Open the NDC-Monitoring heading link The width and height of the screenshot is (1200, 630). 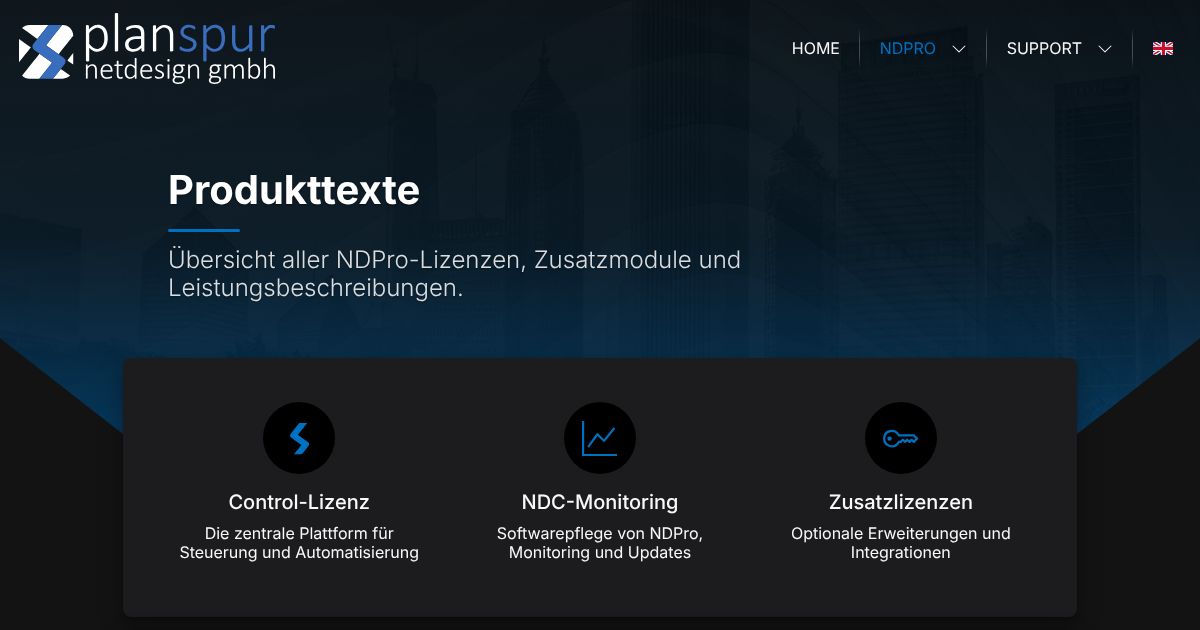pos(600,502)
